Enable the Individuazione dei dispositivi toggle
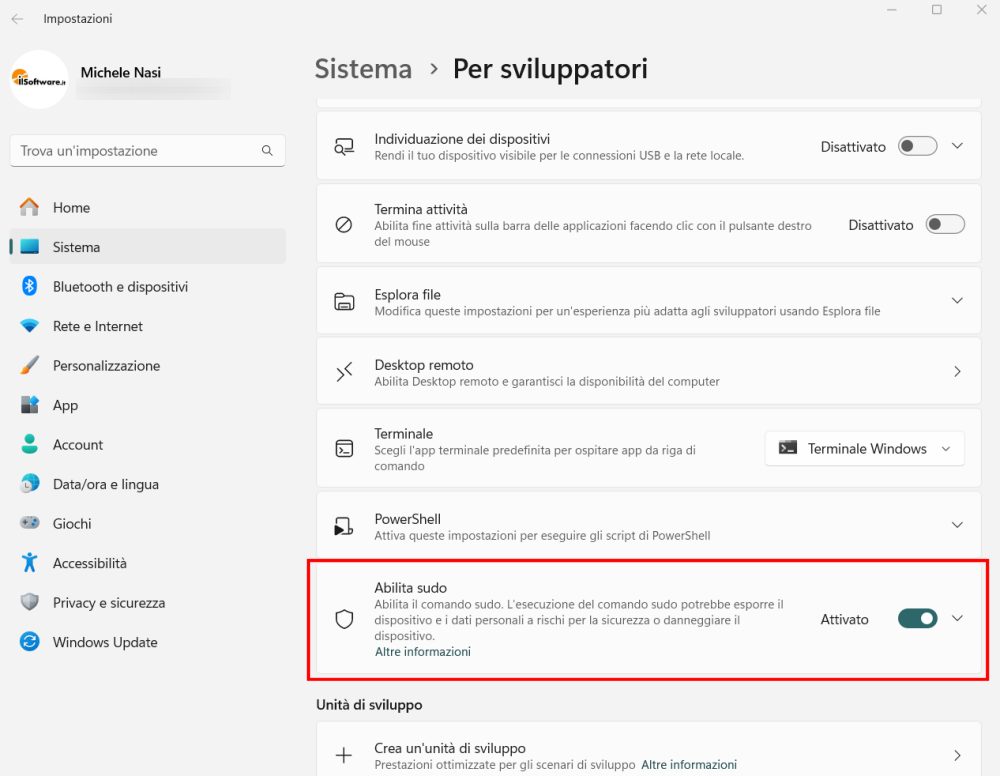 click(x=917, y=146)
